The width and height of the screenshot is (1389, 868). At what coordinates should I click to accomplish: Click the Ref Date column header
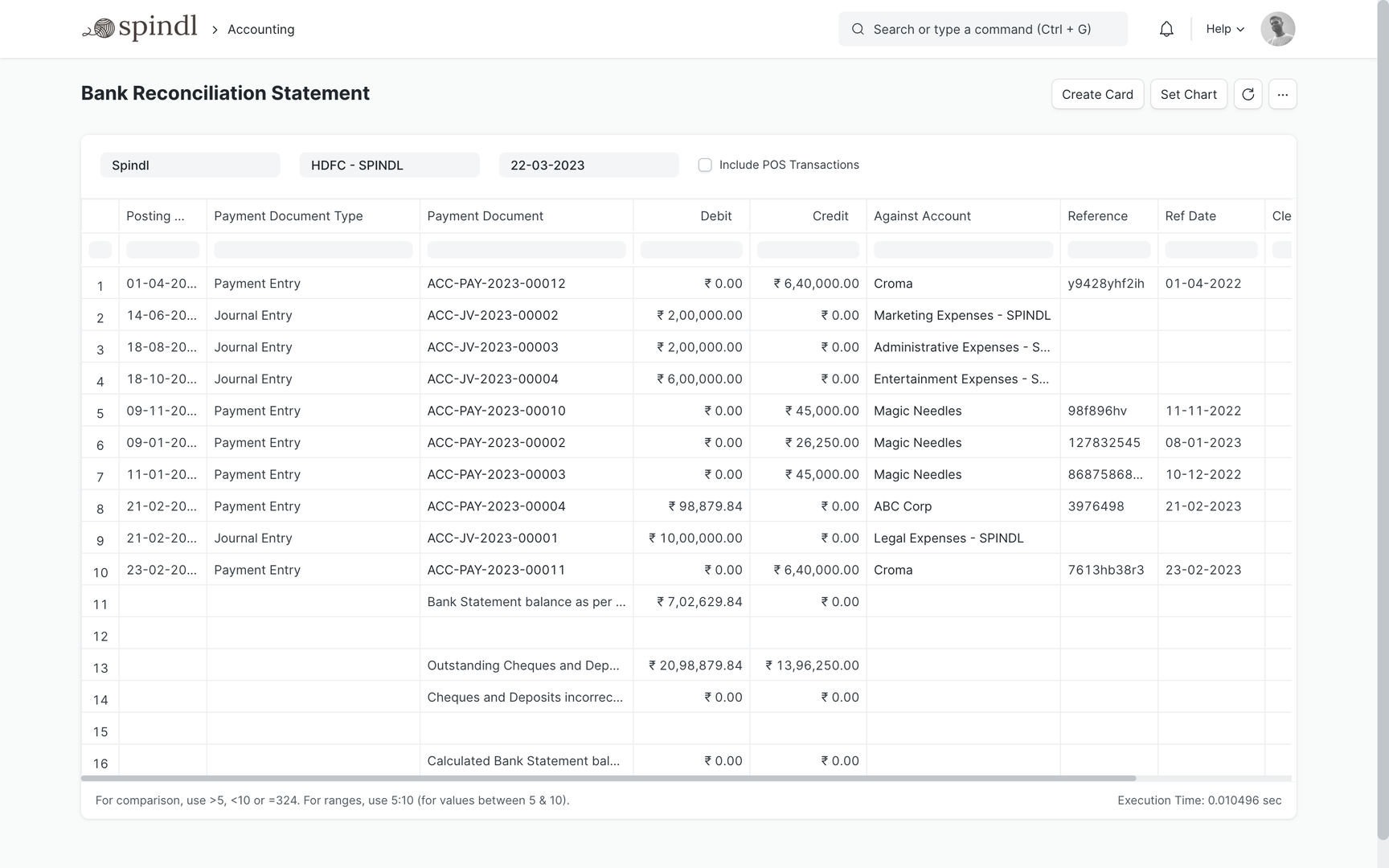click(1211, 216)
